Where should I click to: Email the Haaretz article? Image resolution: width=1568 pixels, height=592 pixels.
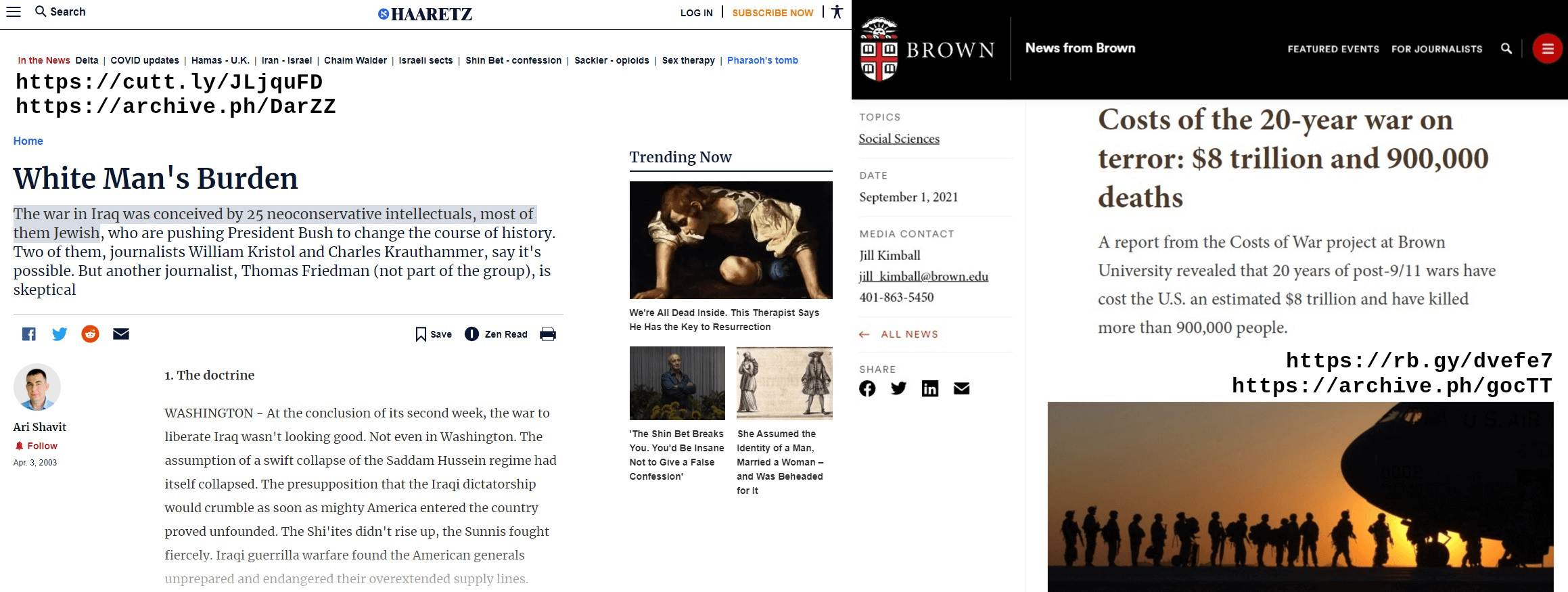tap(121, 334)
